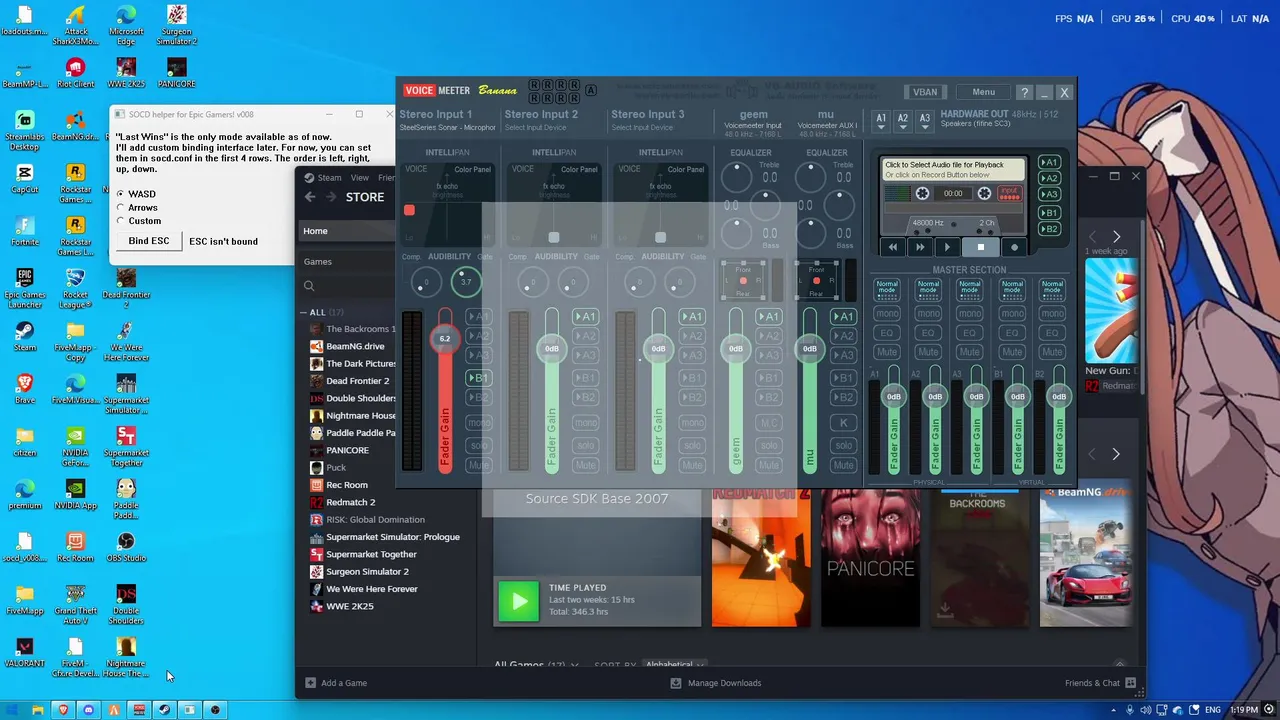Select the Rocket League desktop icon
Image resolution: width=1280 pixels, height=720 pixels.
[75, 288]
